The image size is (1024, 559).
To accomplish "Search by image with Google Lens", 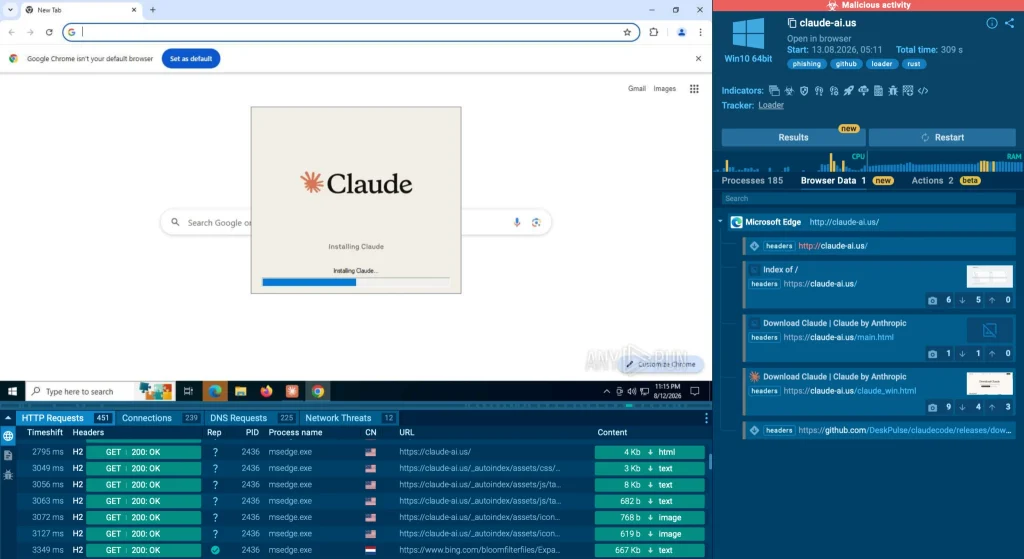I will tap(536, 223).
